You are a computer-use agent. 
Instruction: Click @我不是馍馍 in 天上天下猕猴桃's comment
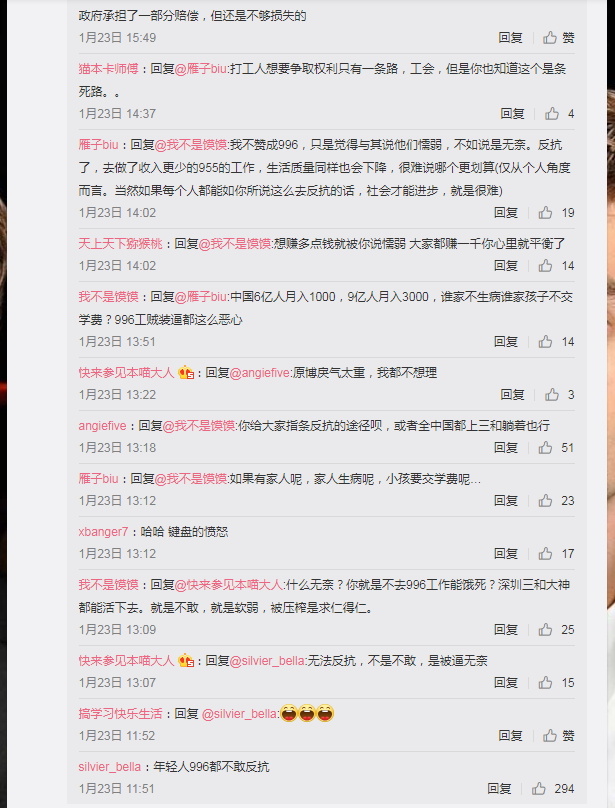coord(235,244)
